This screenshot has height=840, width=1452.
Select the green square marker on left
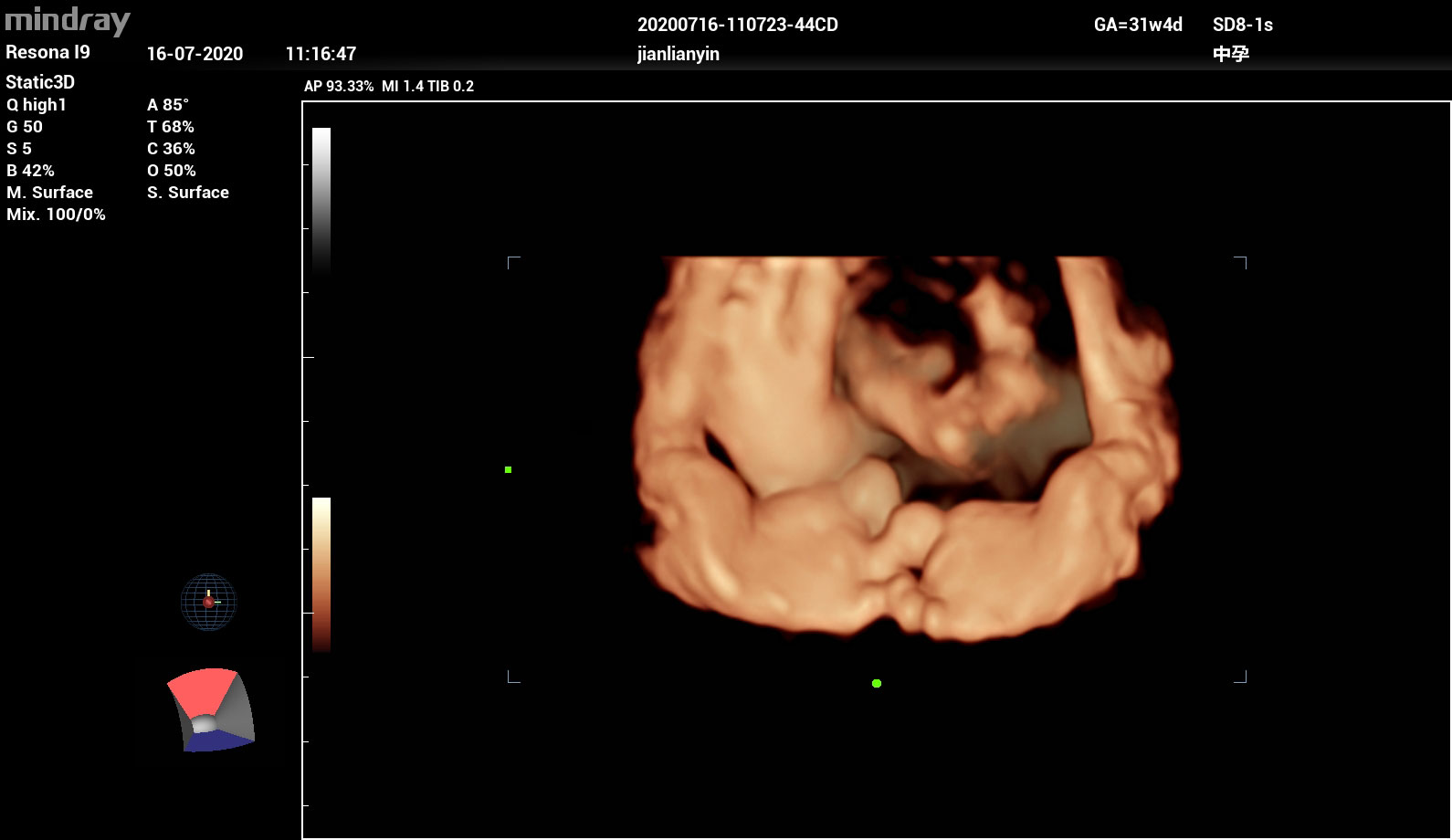(x=508, y=469)
